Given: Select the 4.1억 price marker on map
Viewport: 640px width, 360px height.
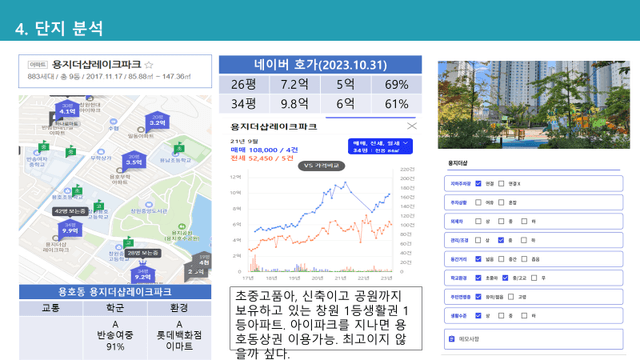Looking at the screenshot, I should 67,109.
